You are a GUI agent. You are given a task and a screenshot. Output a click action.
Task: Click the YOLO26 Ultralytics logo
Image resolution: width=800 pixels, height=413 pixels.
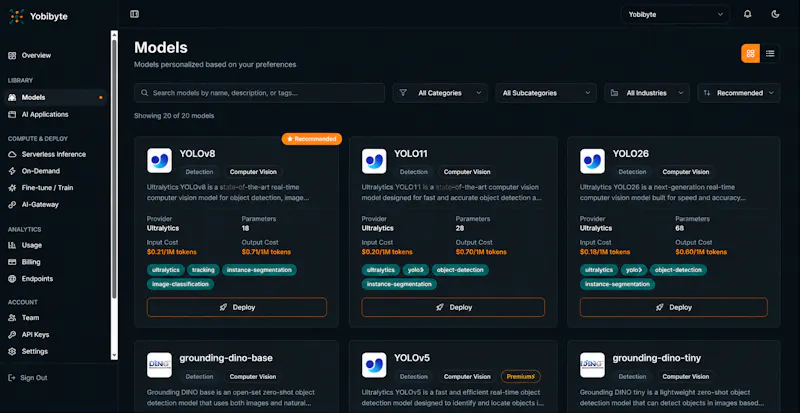[592, 161]
